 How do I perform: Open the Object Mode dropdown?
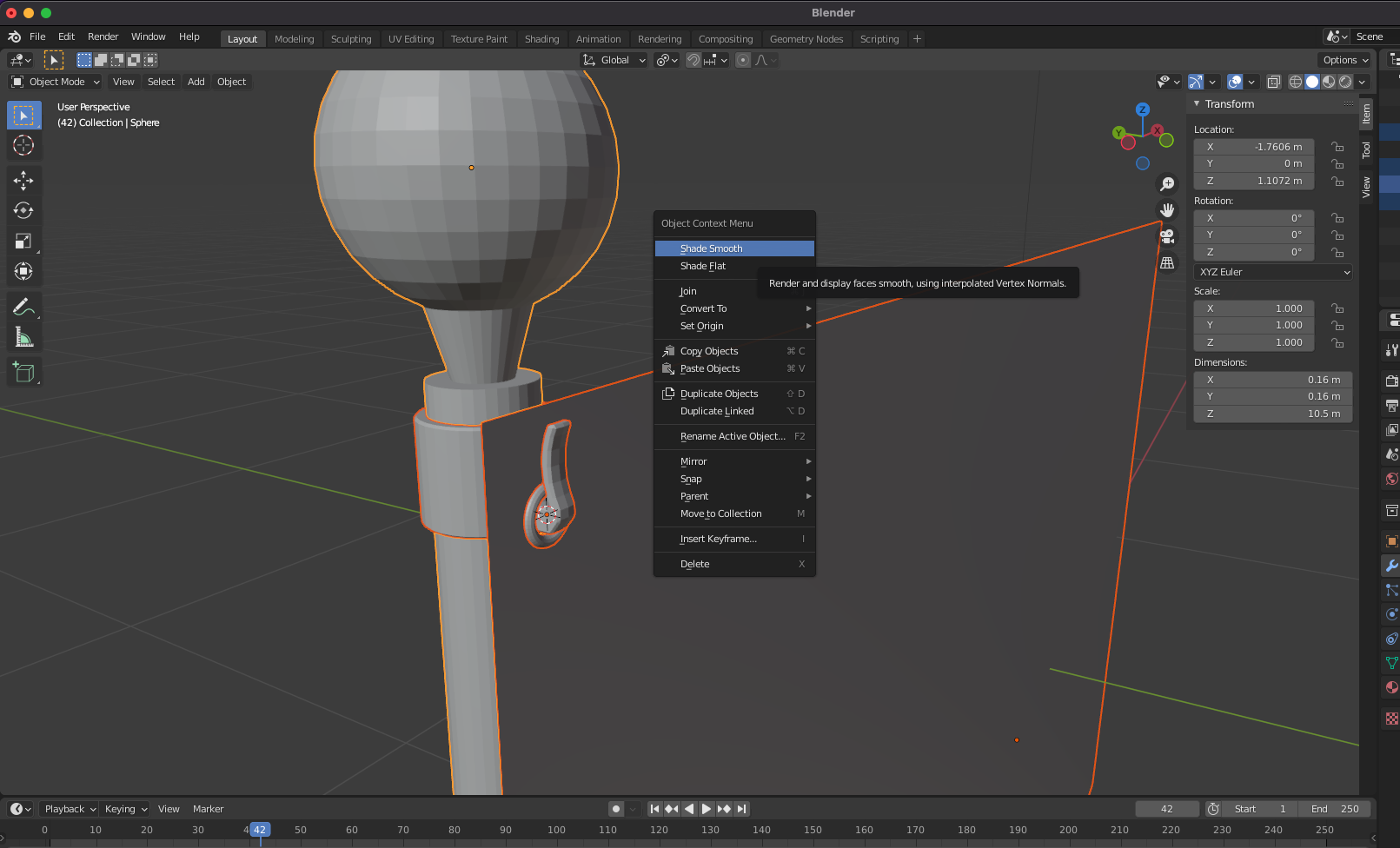tap(56, 82)
